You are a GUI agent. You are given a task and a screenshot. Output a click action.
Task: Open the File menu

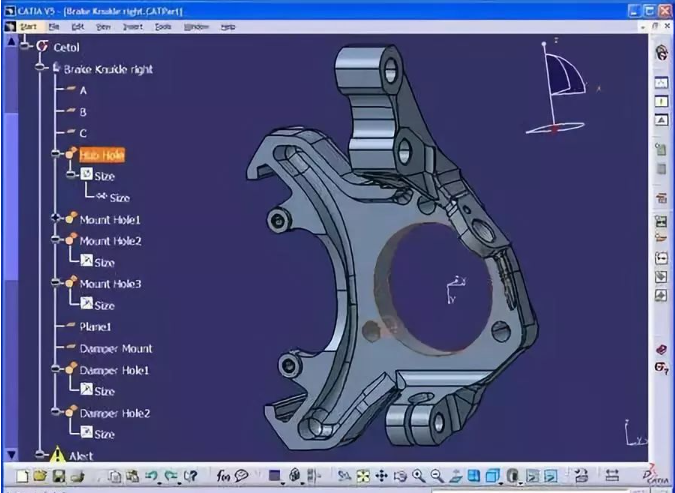pyautogui.click(x=54, y=27)
